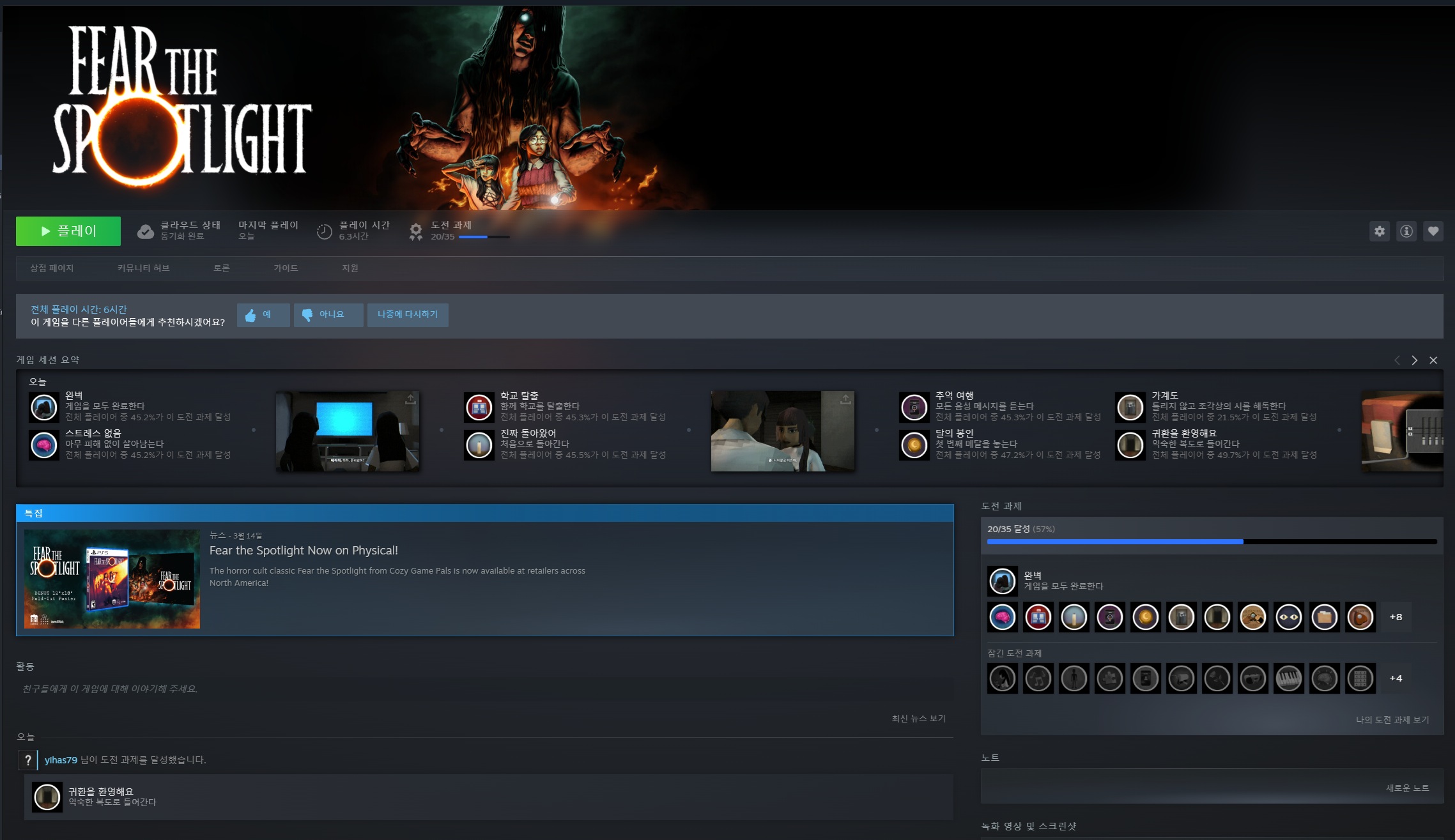This screenshot has width=1455, height=840.
Task: Click the cloud sync status icon
Action: pos(146,231)
